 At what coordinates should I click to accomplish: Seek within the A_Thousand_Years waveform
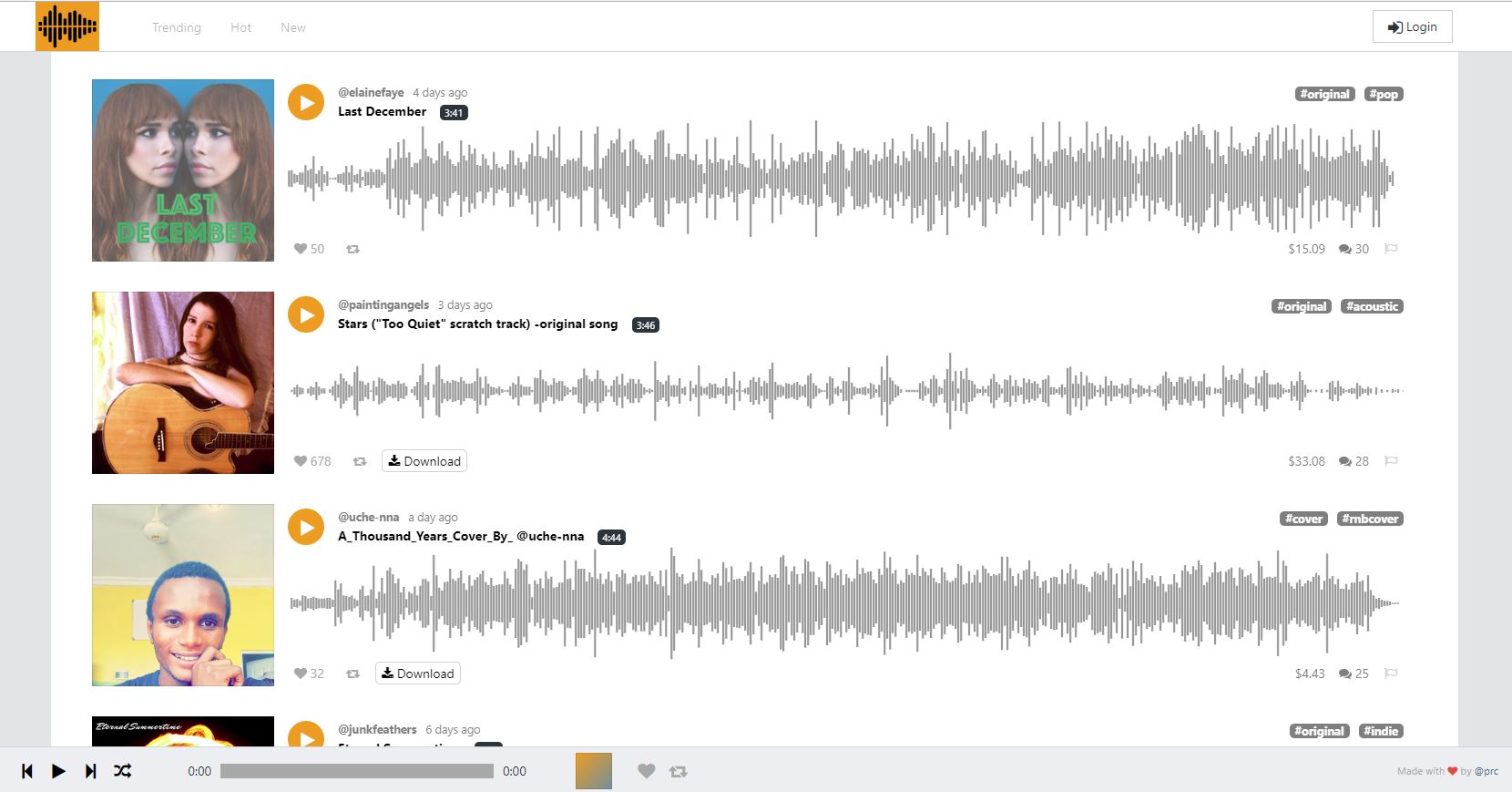point(844,602)
